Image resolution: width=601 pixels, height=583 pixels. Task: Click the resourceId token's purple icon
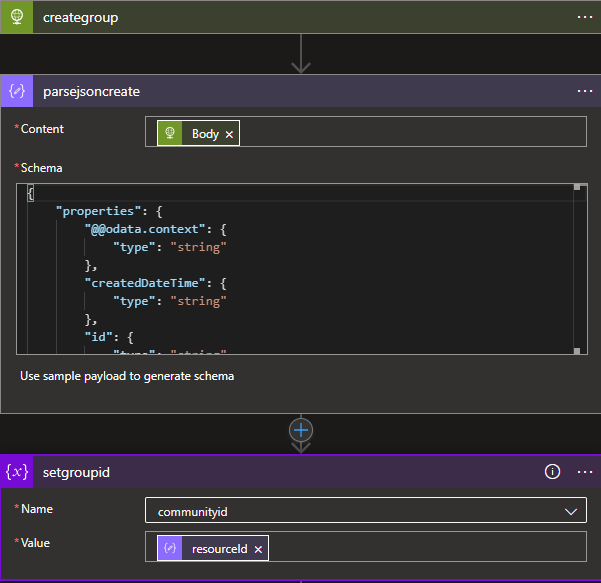(x=170, y=549)
